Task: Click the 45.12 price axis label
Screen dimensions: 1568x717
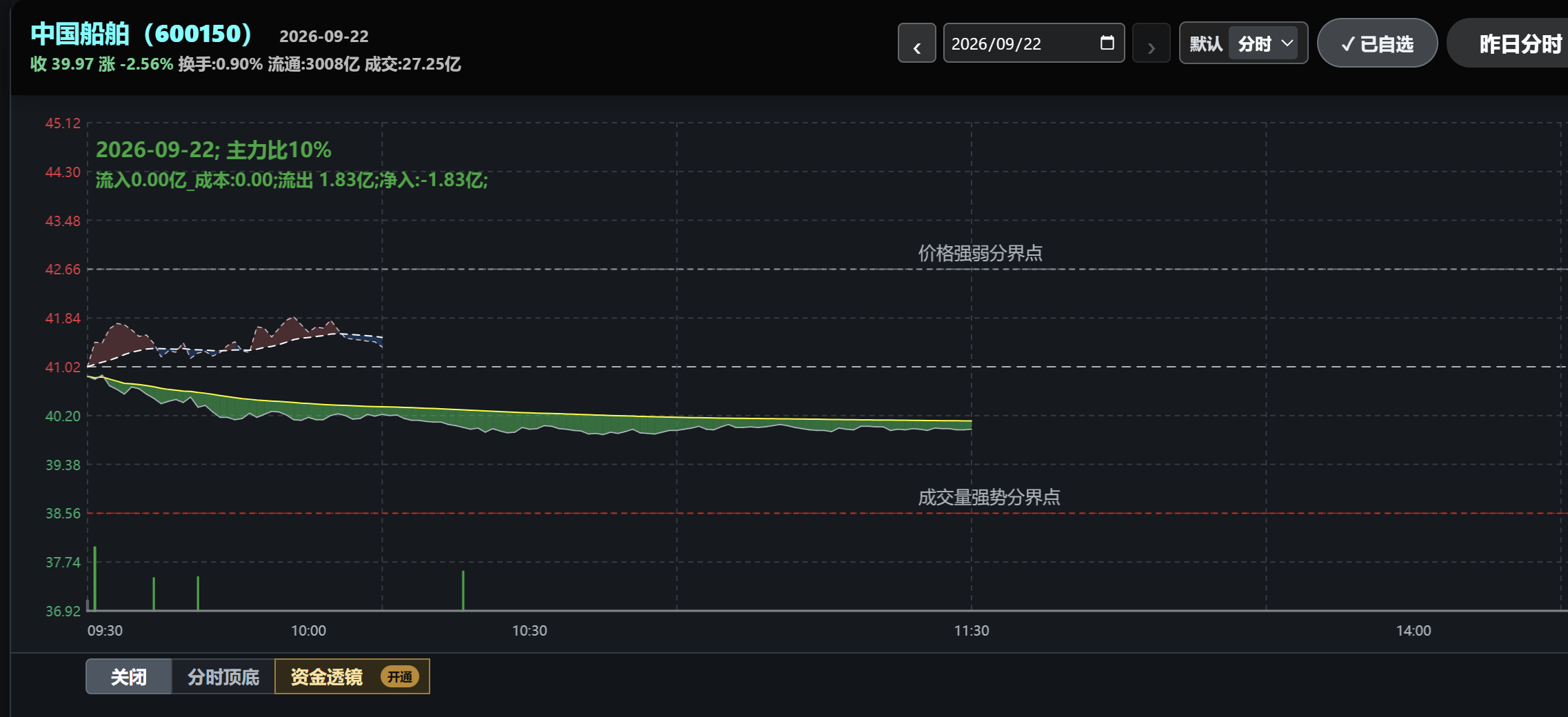Action: [63, 123]
